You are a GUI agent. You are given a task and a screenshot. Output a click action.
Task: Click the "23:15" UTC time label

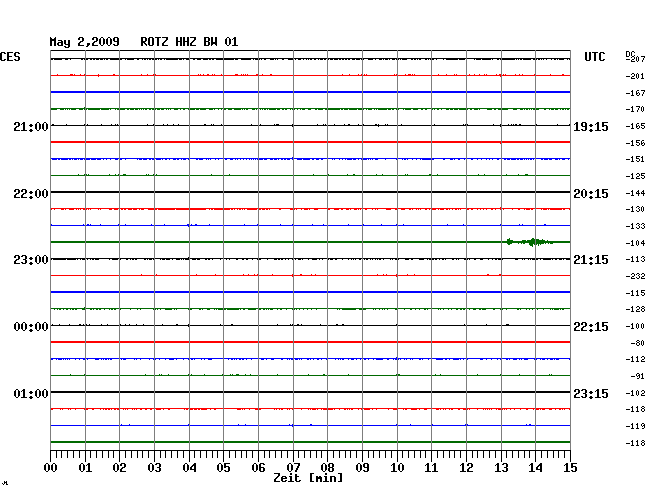591,393
